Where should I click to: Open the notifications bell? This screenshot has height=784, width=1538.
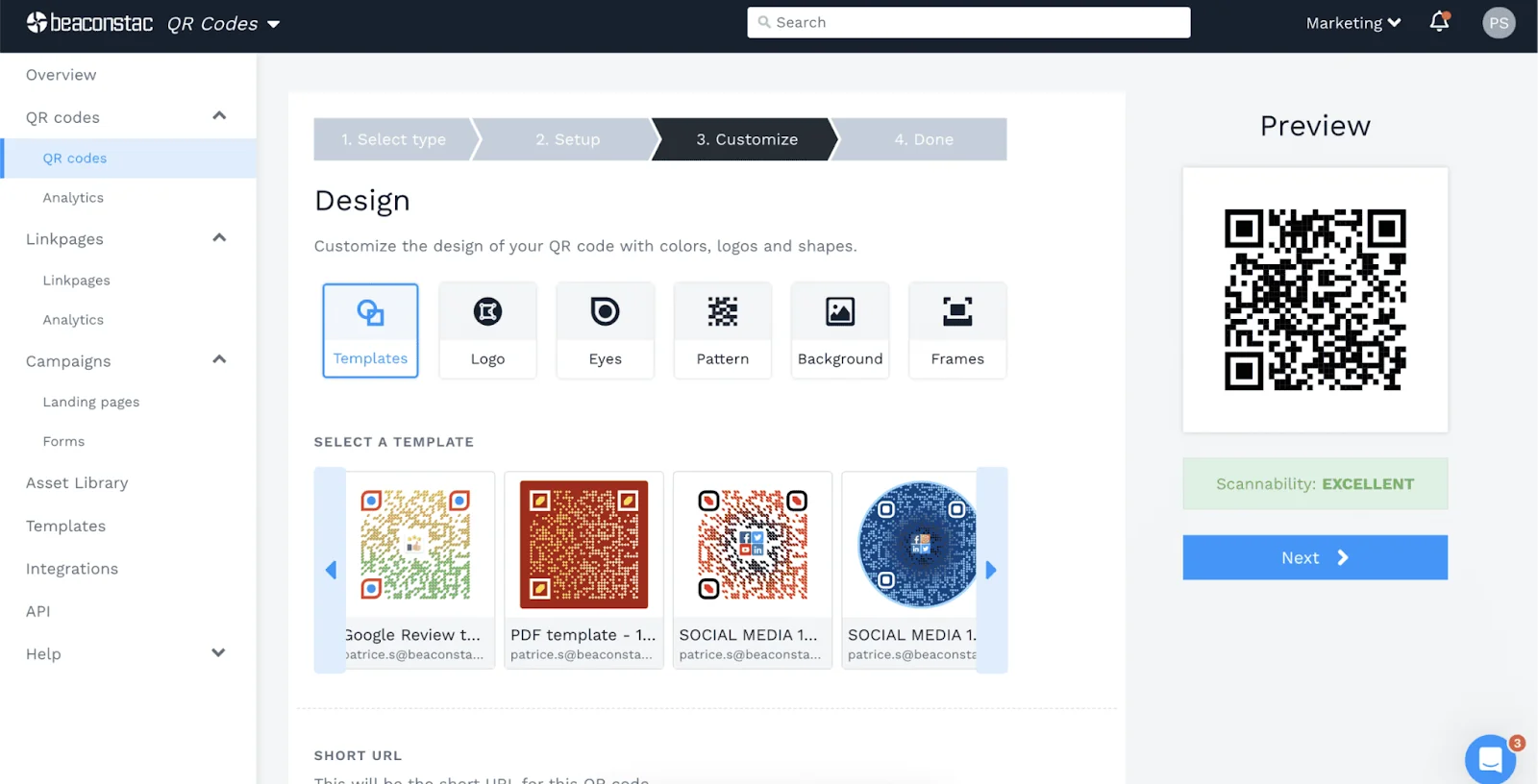coord(1439,22)
